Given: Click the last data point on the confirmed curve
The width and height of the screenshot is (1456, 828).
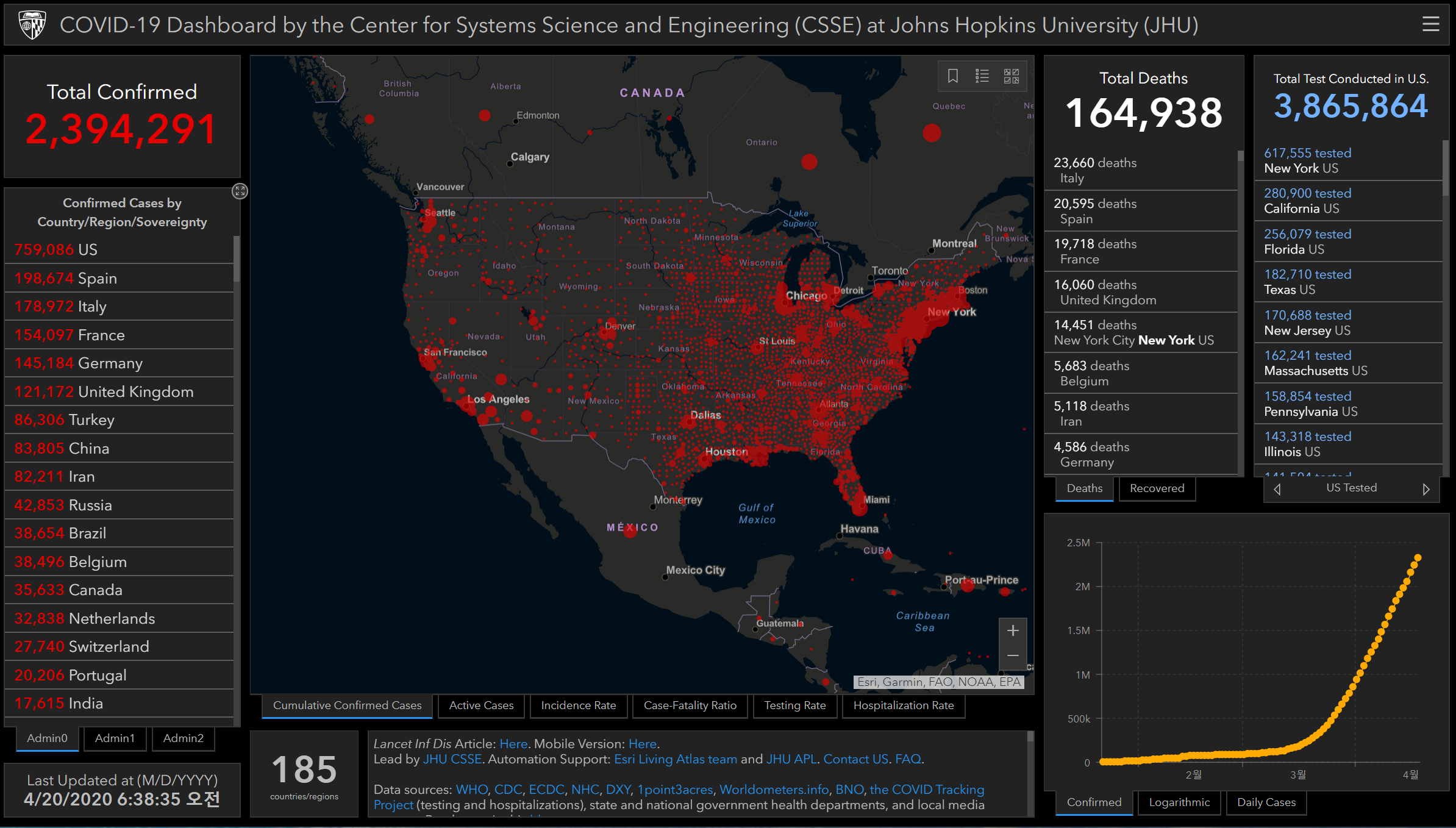Looking at the screenshot, I should tap(1418, 558).
